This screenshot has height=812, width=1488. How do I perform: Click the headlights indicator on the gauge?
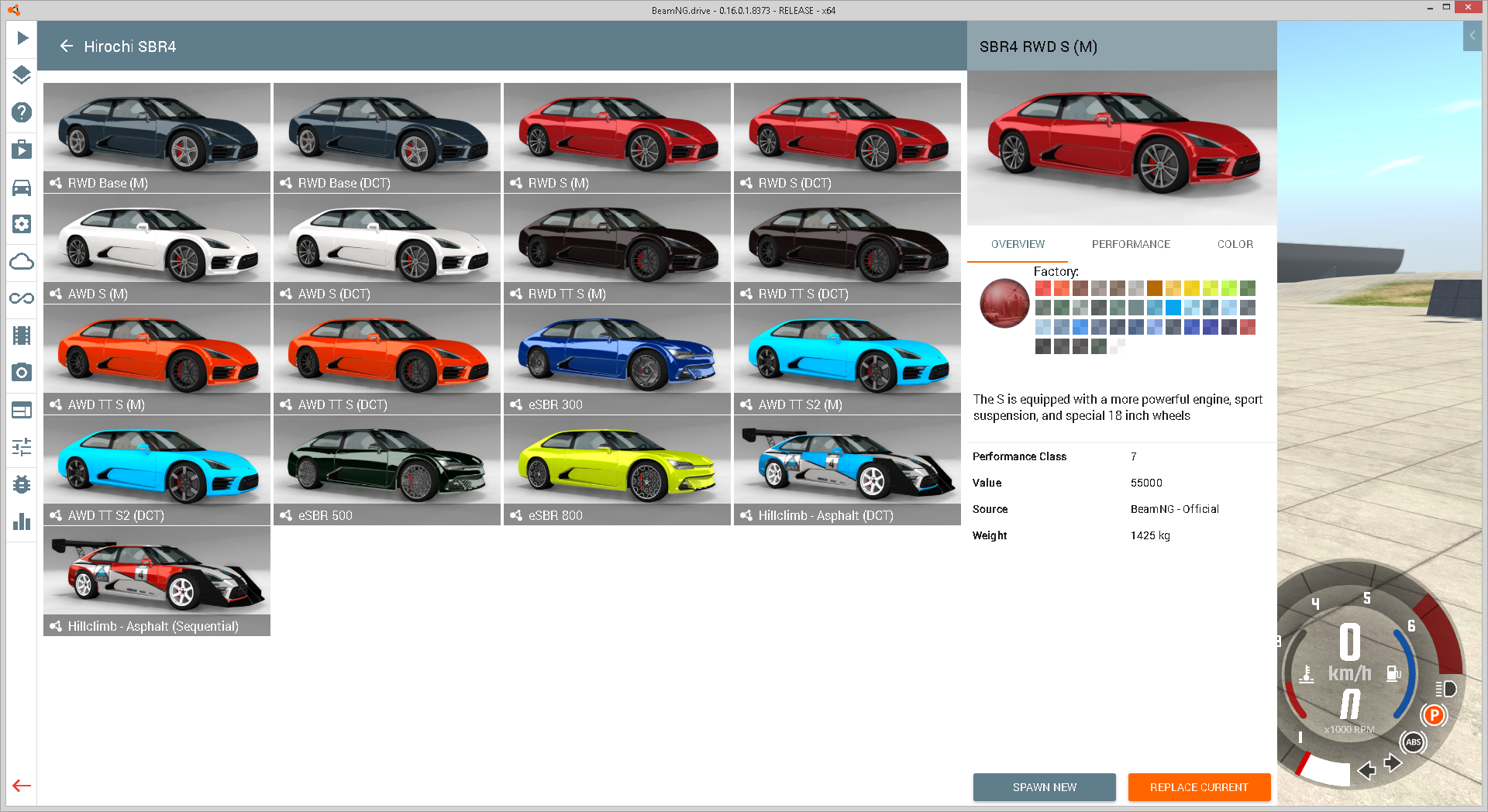(x=1445, y=689)
